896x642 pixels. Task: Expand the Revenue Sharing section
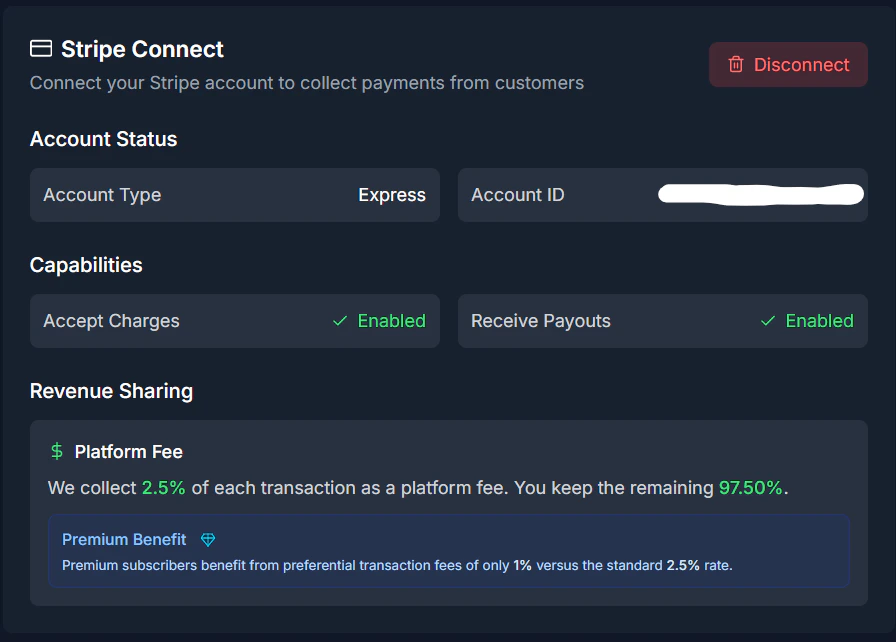(x=111, y=391)
